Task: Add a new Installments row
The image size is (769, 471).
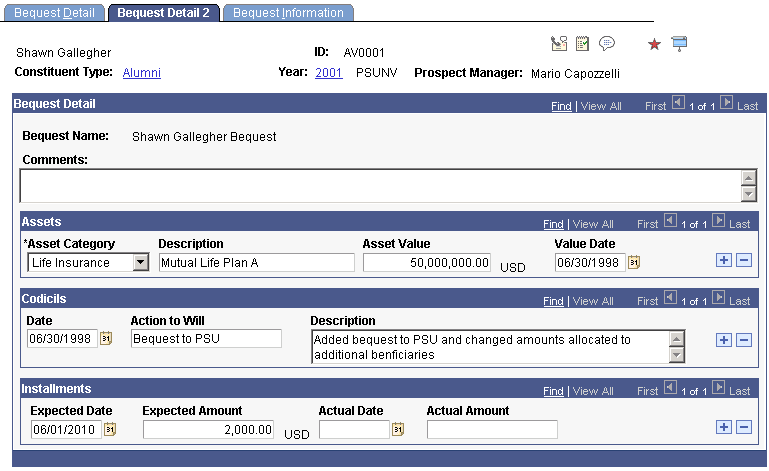Action: [724, 427]
